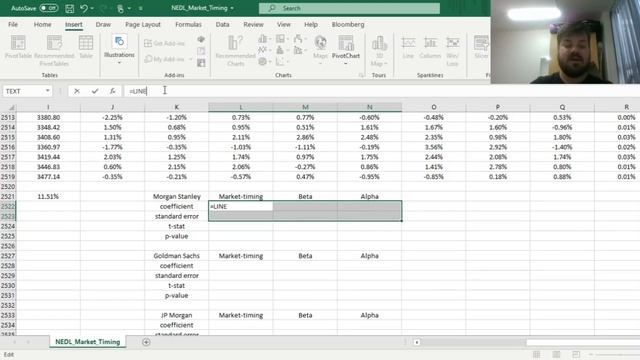Click the Save icon in title bar

[70, 8]
